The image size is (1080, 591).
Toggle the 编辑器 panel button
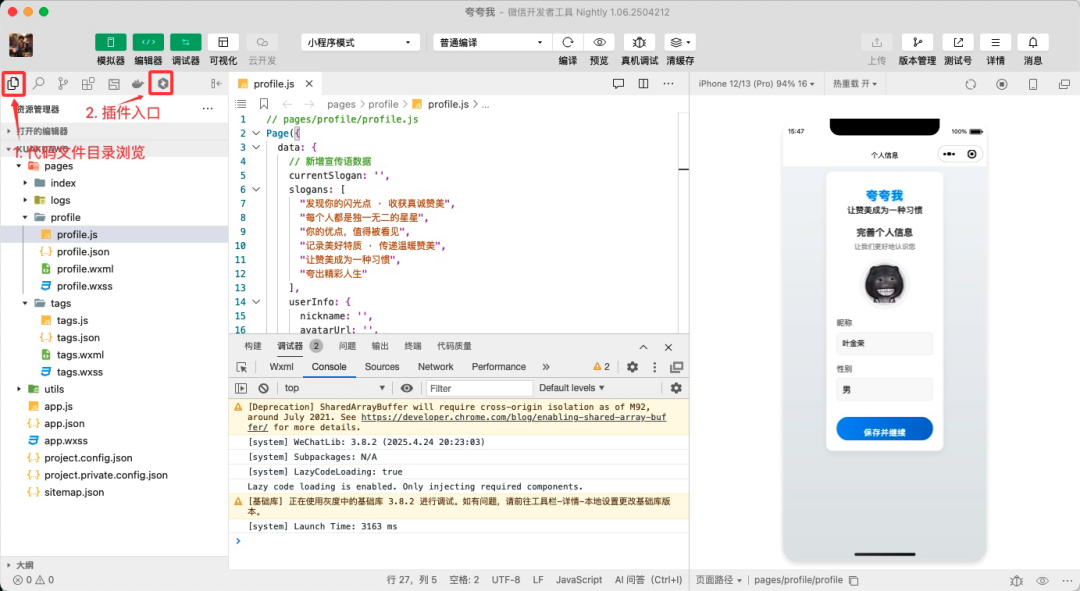pos(148,43)
